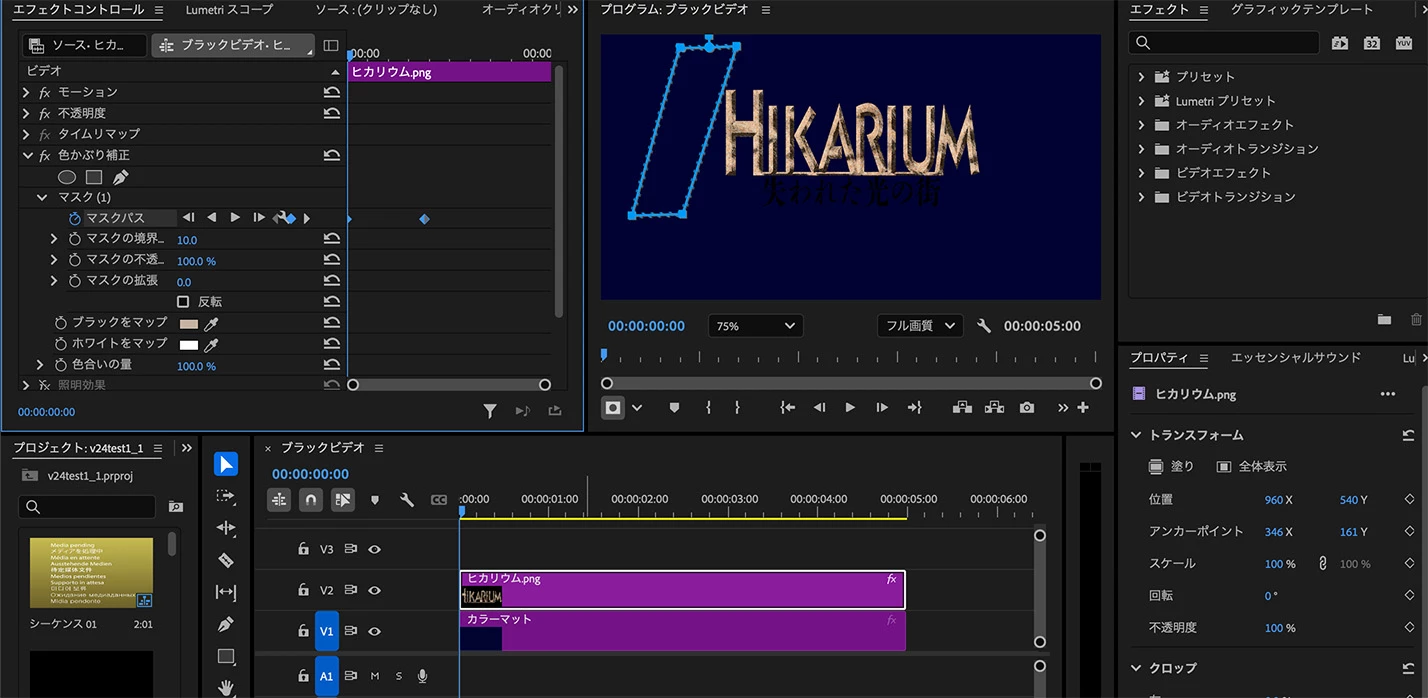Click the Effects panel search field
1428x698 pixels.
[1224, 42]
